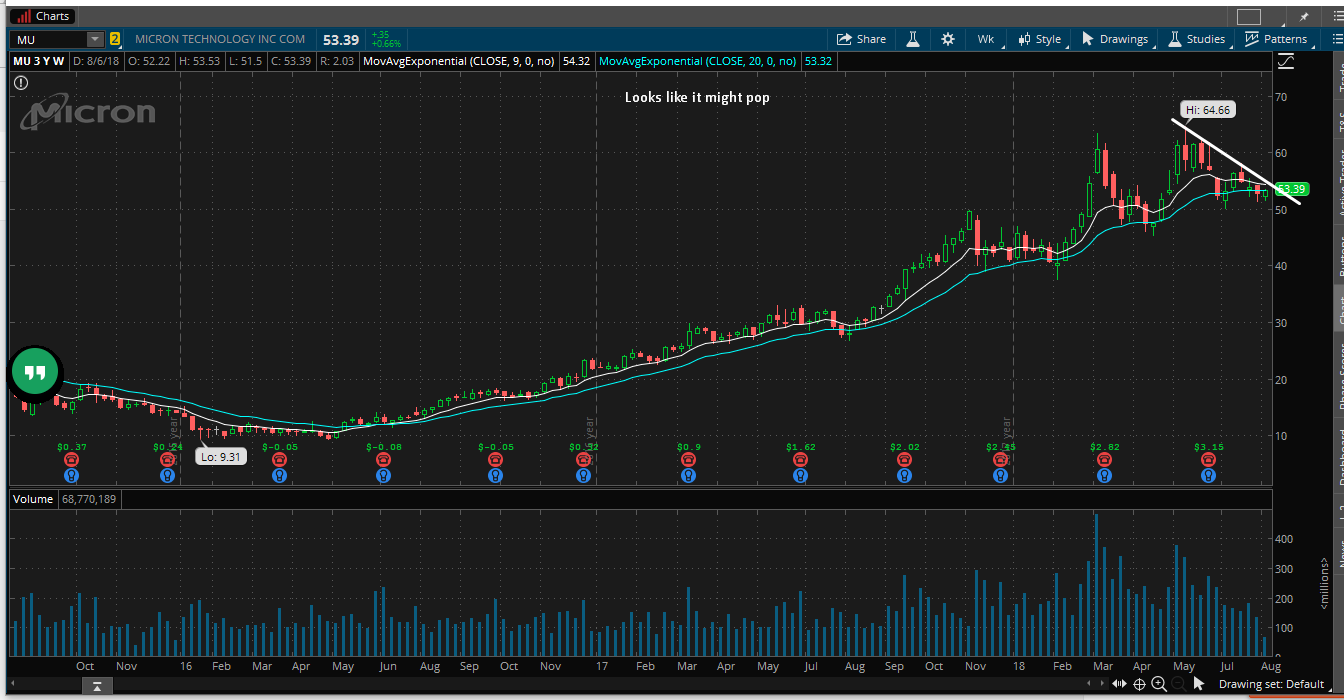Click the lightbulb icon under $2.02 earnings
Screen dimensions: 1344x700
click(904, 475)
